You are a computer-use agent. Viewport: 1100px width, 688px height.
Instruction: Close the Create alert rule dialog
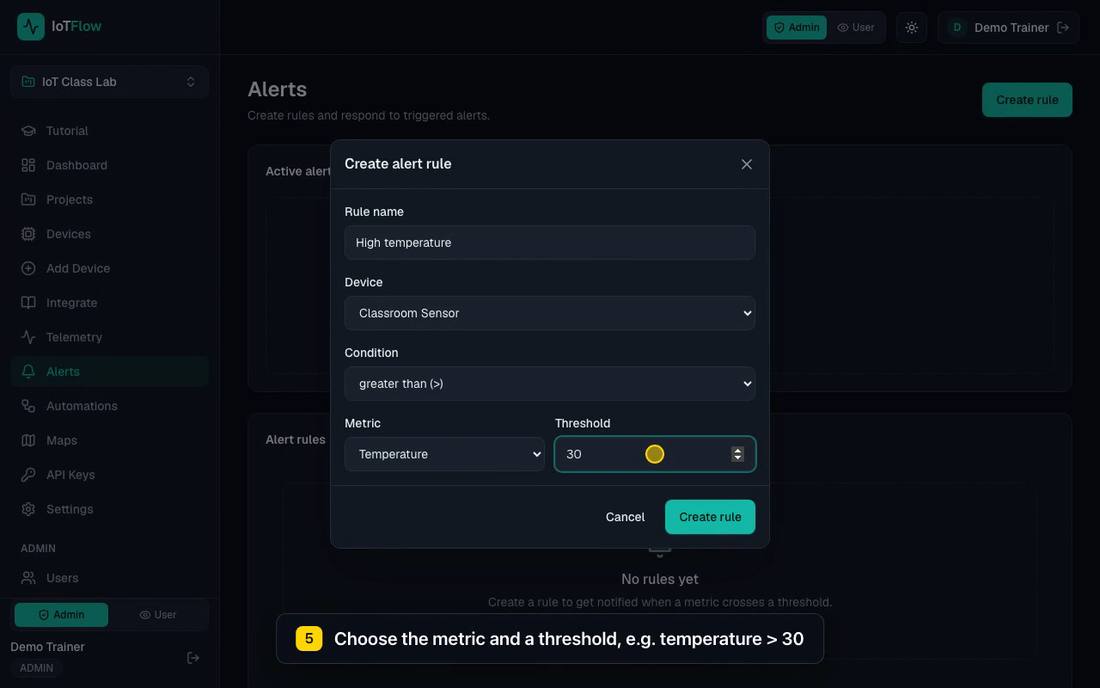(x=746, y=164)
